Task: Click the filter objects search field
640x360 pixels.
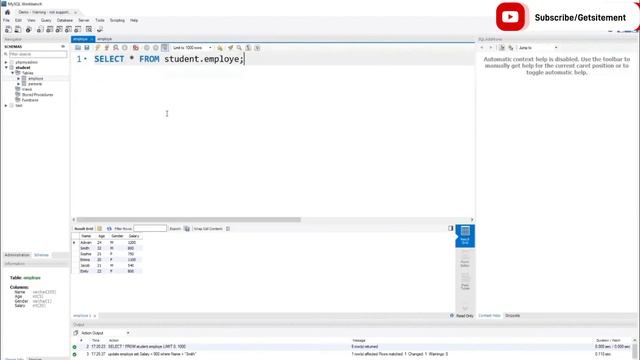Action: pyautogui.click(x=38, y=54)
